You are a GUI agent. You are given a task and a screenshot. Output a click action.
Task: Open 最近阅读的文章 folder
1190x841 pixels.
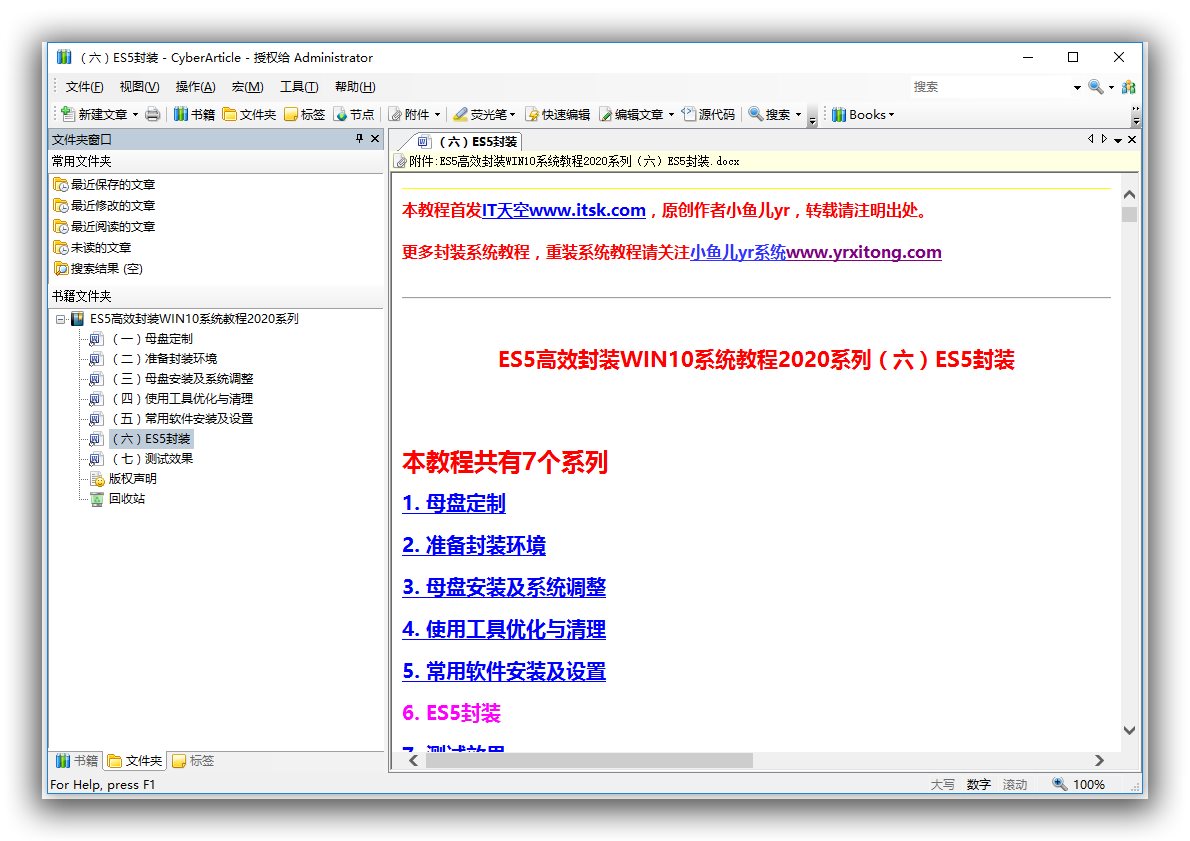click(104, 226)
